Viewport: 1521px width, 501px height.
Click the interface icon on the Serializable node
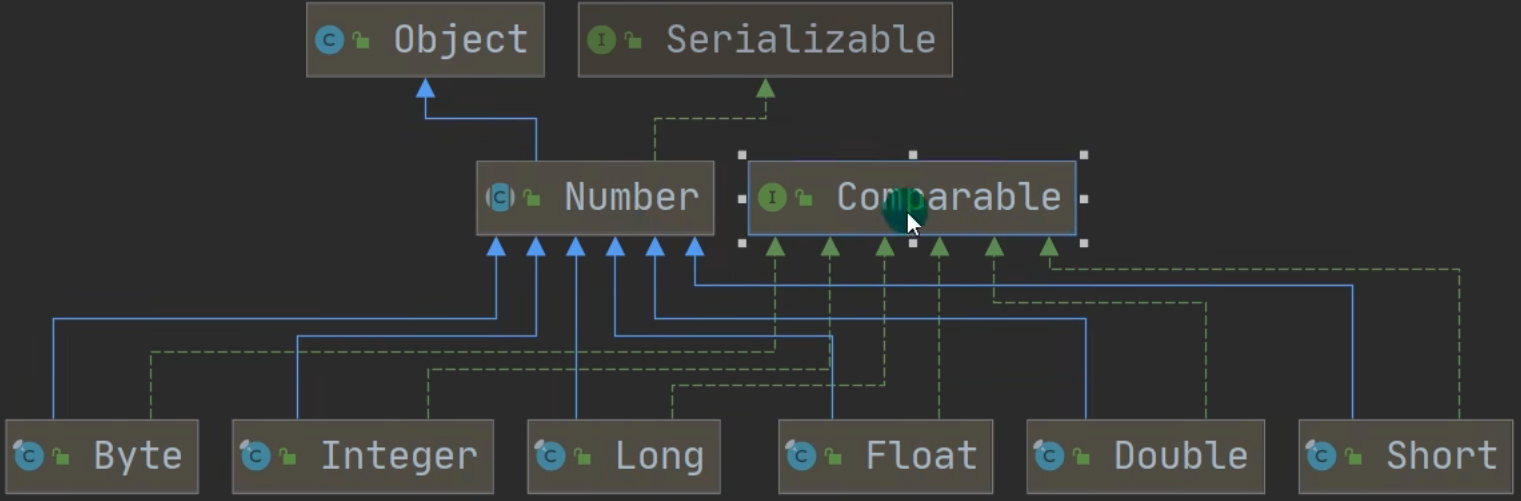601,40
